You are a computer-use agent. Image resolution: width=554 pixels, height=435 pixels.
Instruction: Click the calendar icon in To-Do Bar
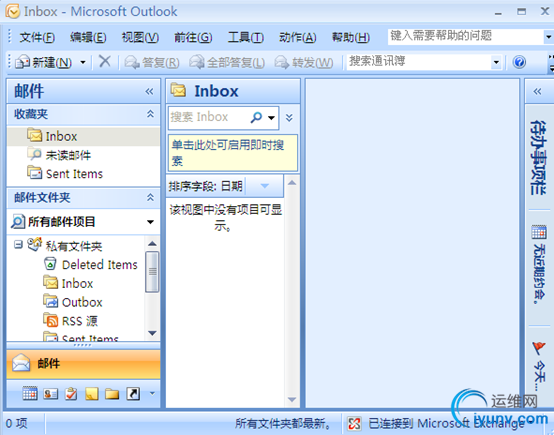(539, 232)
